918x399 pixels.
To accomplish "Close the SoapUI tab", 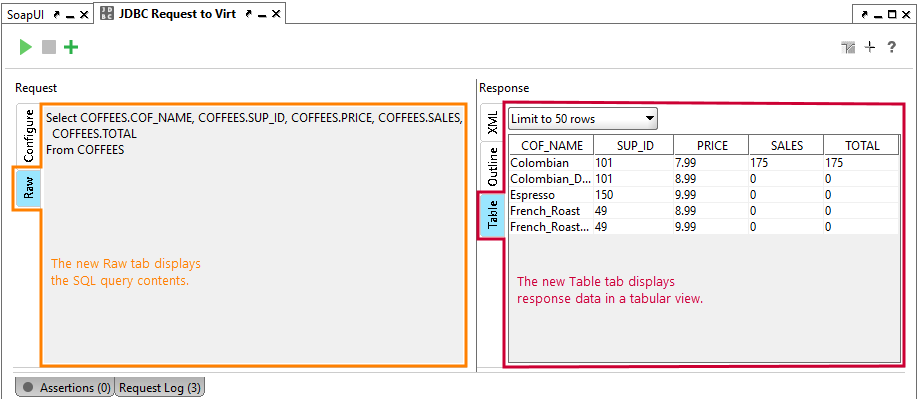I will (x=84, y=15).
